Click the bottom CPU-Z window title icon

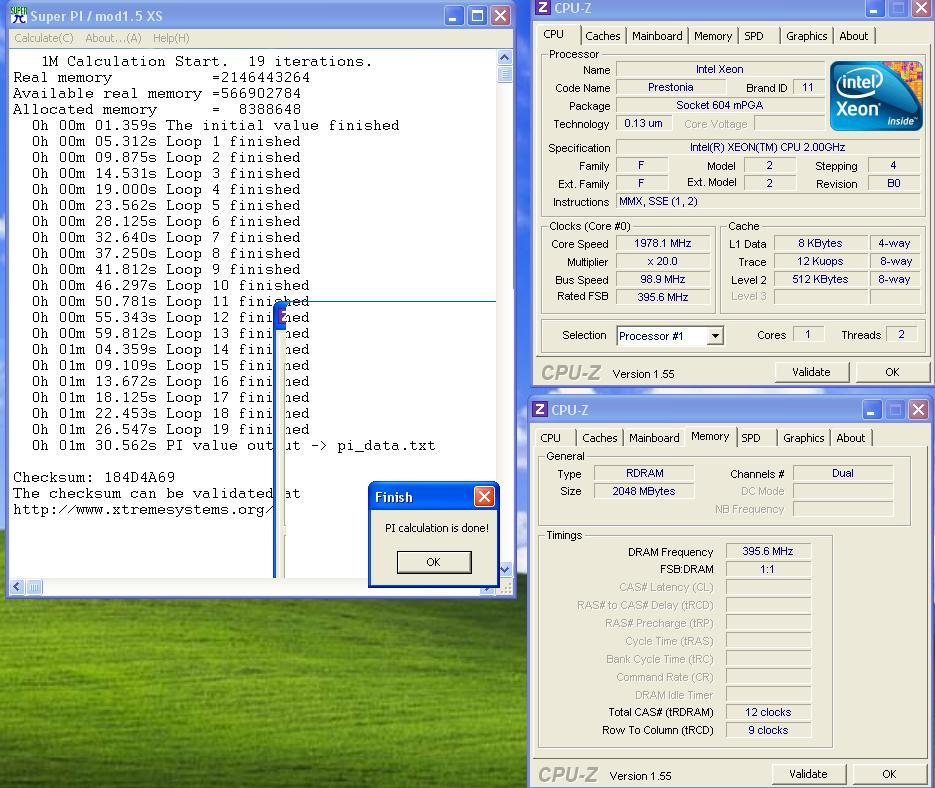540,409
